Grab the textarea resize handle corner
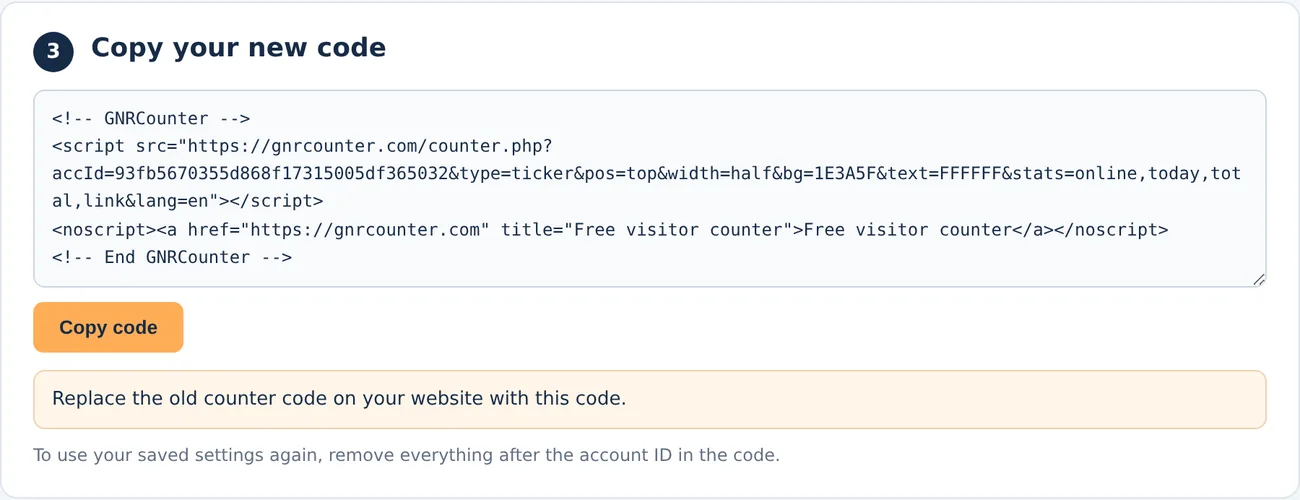The height and width of the screenshot is (500, 1300). [x=1258, y=280]
